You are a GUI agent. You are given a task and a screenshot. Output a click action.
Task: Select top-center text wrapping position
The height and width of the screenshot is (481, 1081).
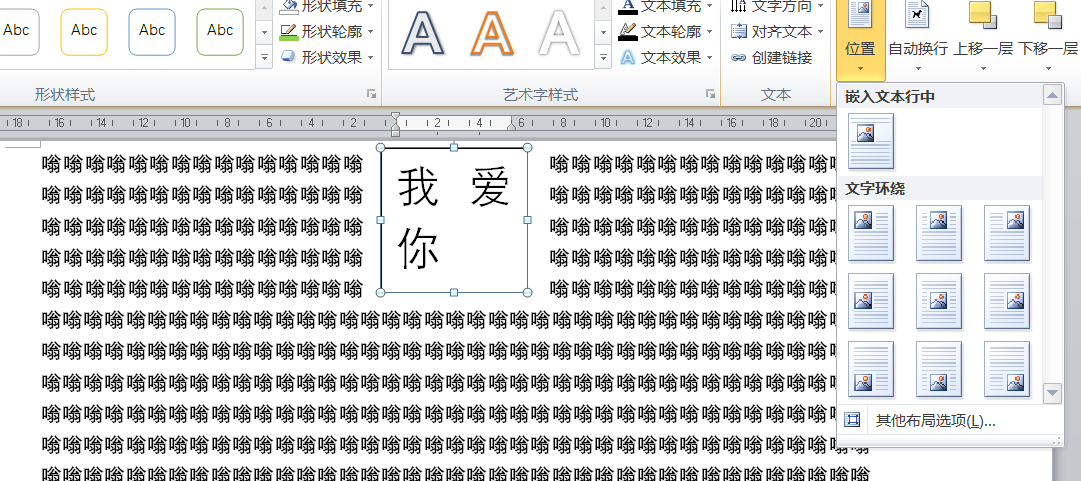click(x=938, y=233)
